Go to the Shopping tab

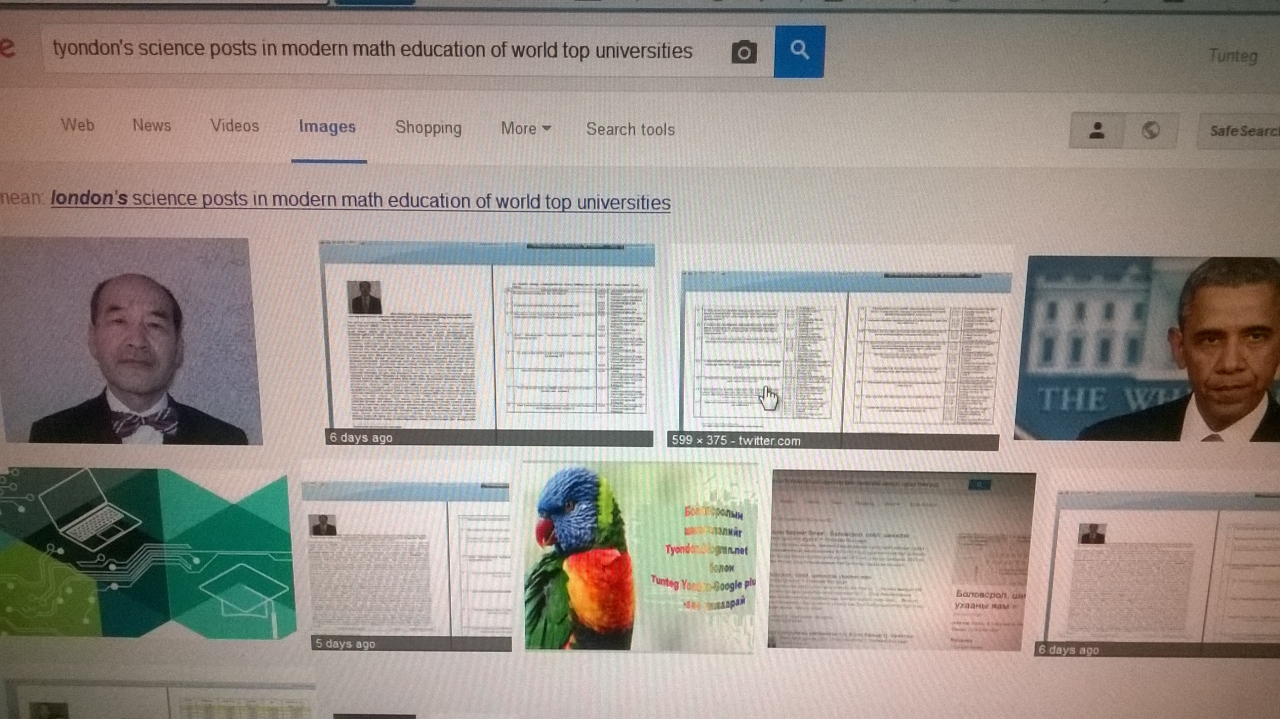coord(428,127)
